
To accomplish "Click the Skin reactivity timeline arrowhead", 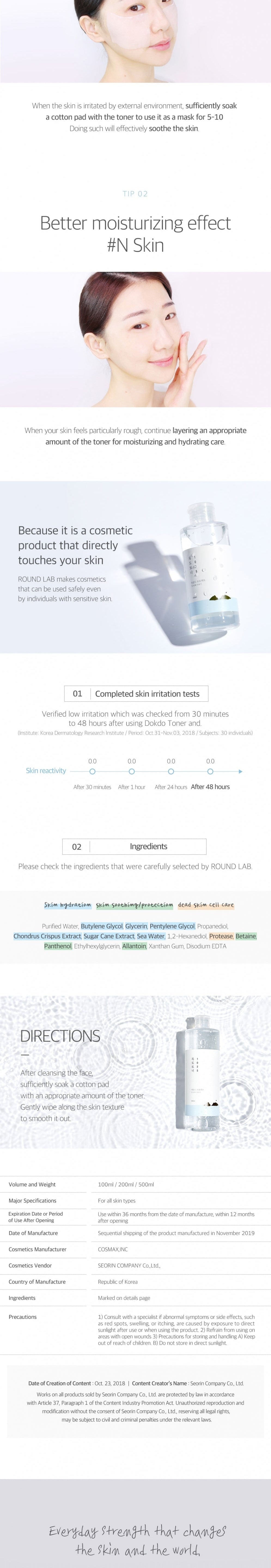I will pos(240,771).
